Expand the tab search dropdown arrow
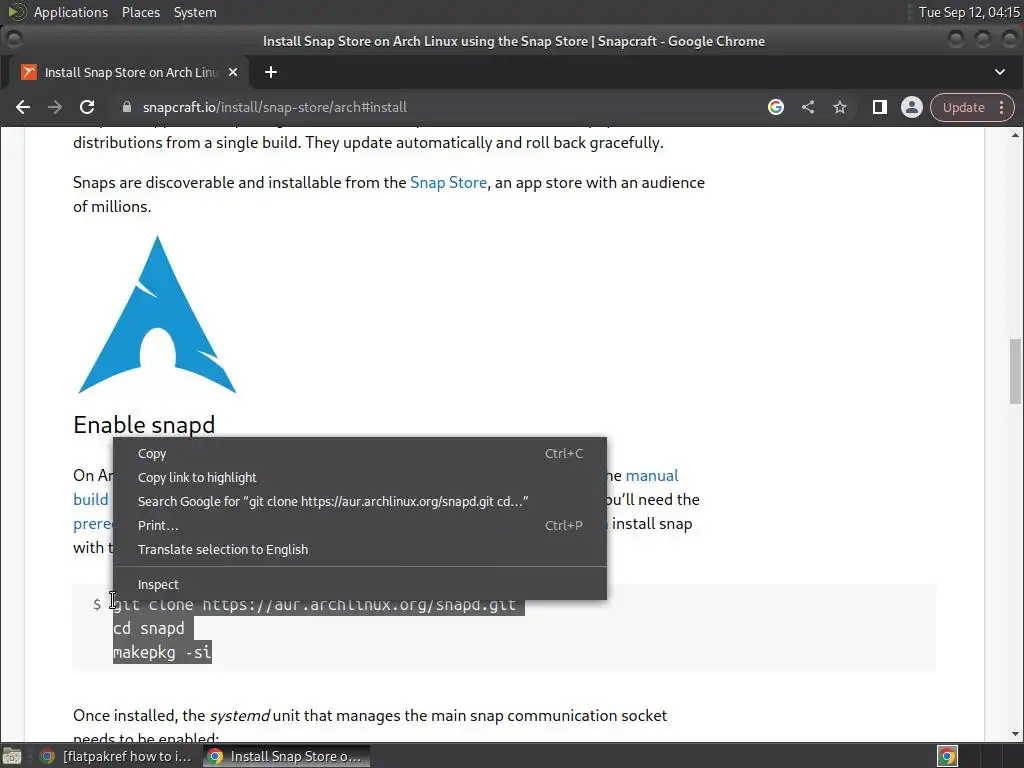1024x768 pixels. [1000, 72]
